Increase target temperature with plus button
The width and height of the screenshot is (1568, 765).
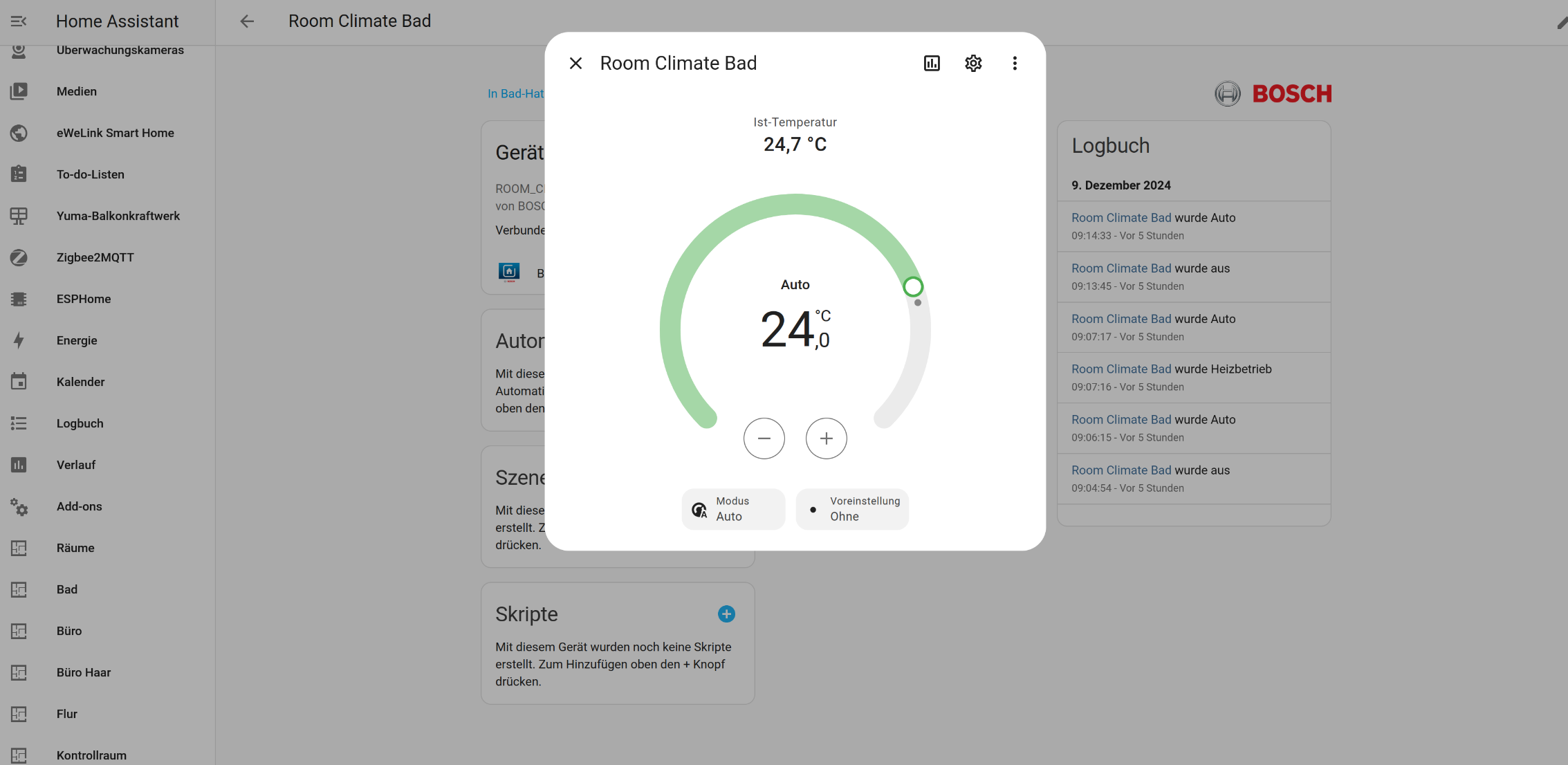click(x=826, y=439)
